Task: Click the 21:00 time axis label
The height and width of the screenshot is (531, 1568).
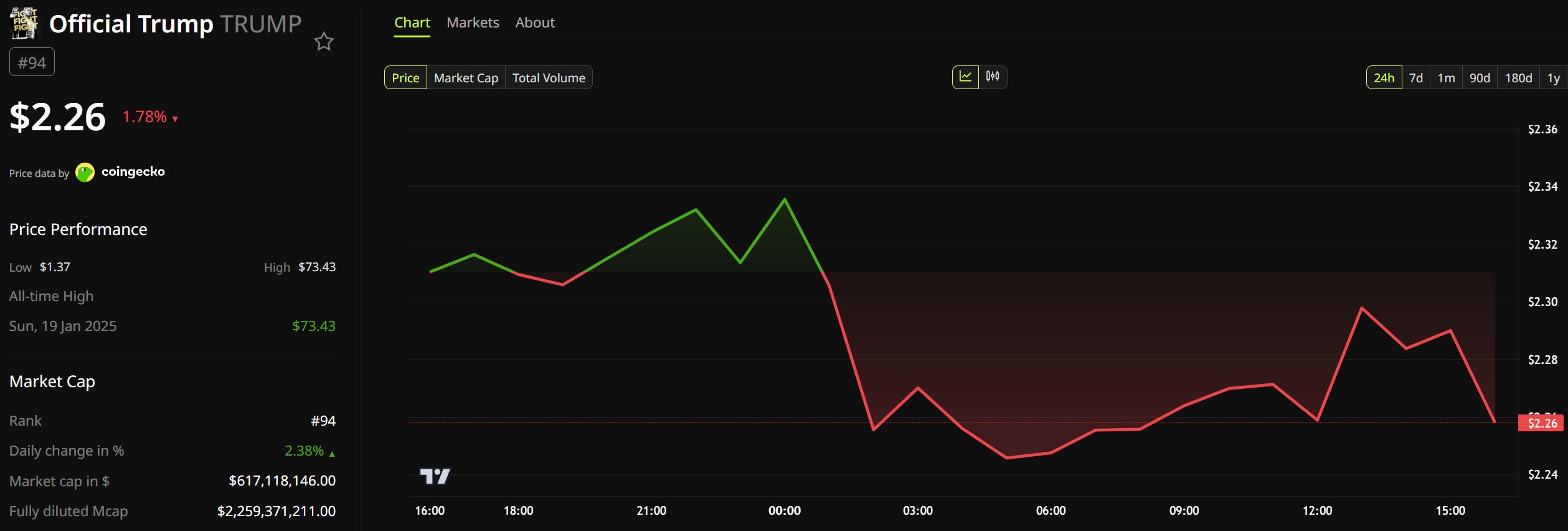Action: (651, 510)
